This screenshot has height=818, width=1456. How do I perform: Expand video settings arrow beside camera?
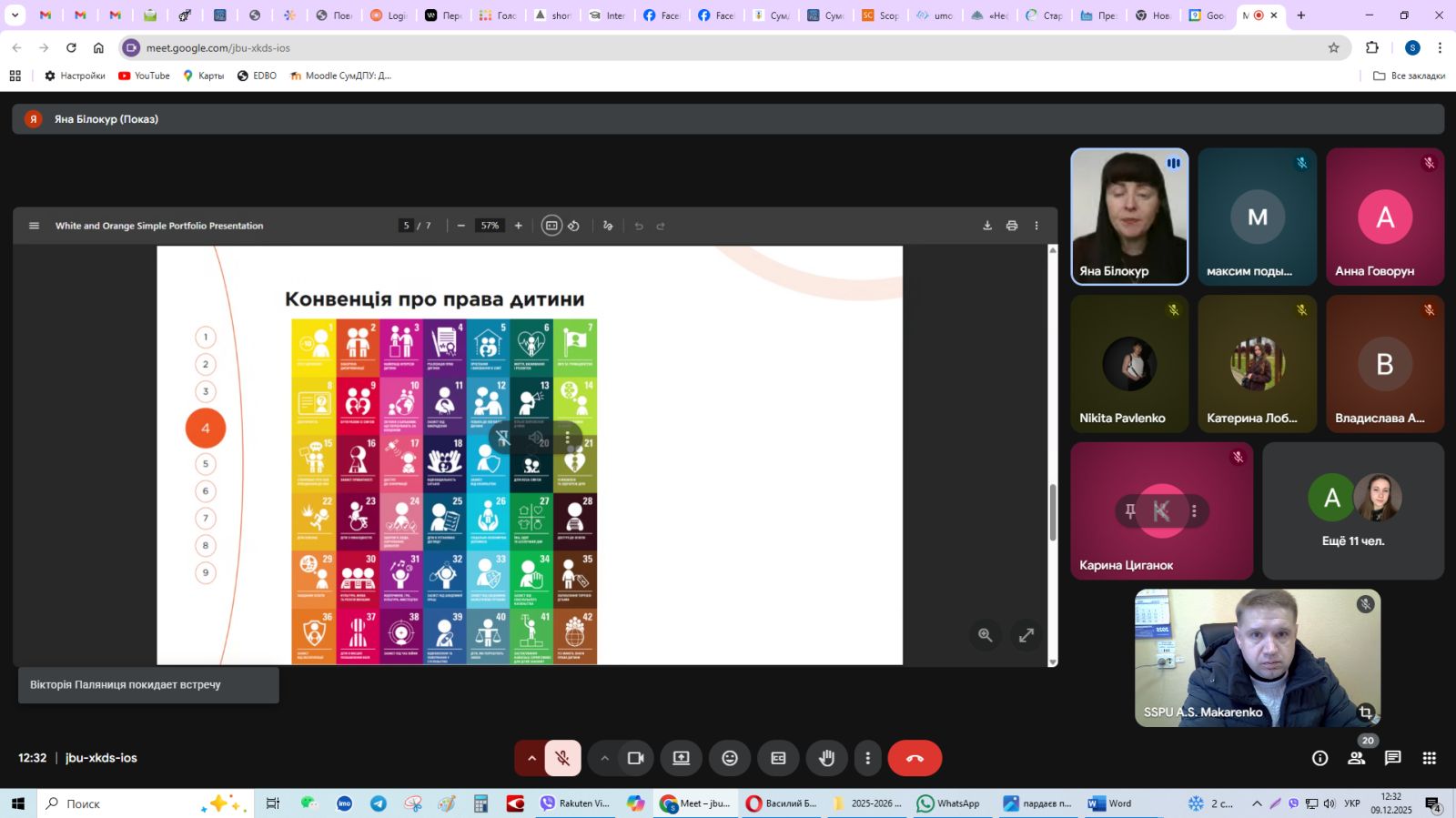pyautogui.click(x=604, y=758)
